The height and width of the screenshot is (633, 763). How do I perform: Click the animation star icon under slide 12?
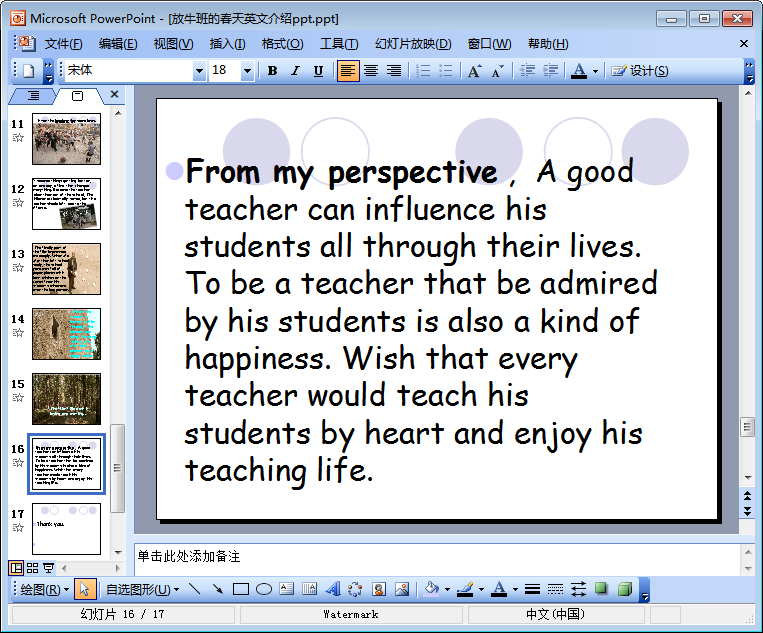click(x=18, y=202)
